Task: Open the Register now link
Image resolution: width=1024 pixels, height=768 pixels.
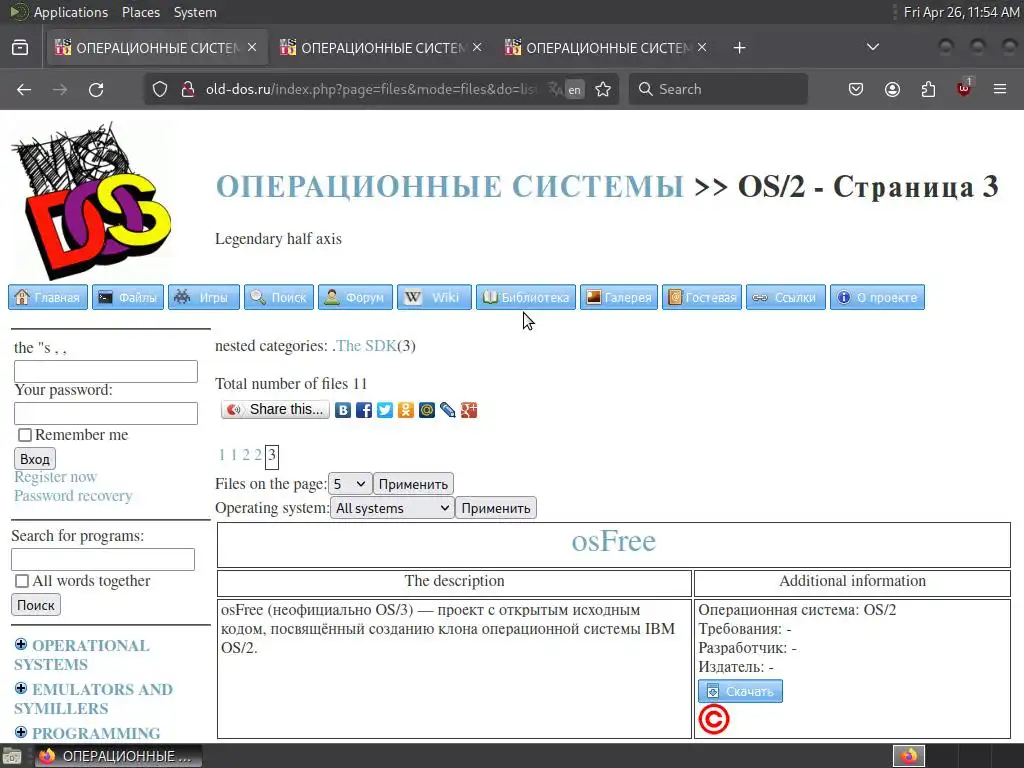Action: 56,477
